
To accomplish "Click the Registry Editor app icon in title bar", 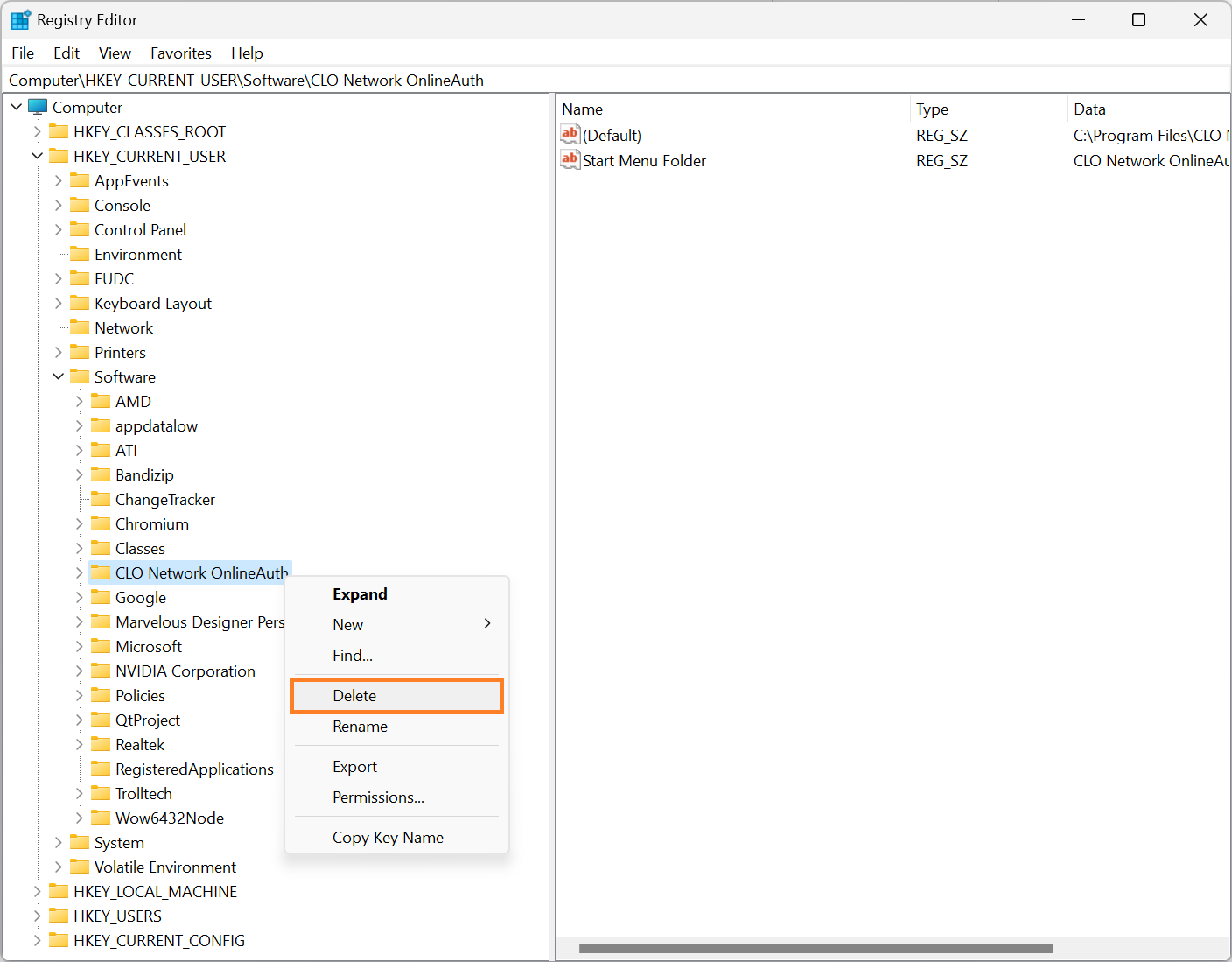I will (20, 19).
